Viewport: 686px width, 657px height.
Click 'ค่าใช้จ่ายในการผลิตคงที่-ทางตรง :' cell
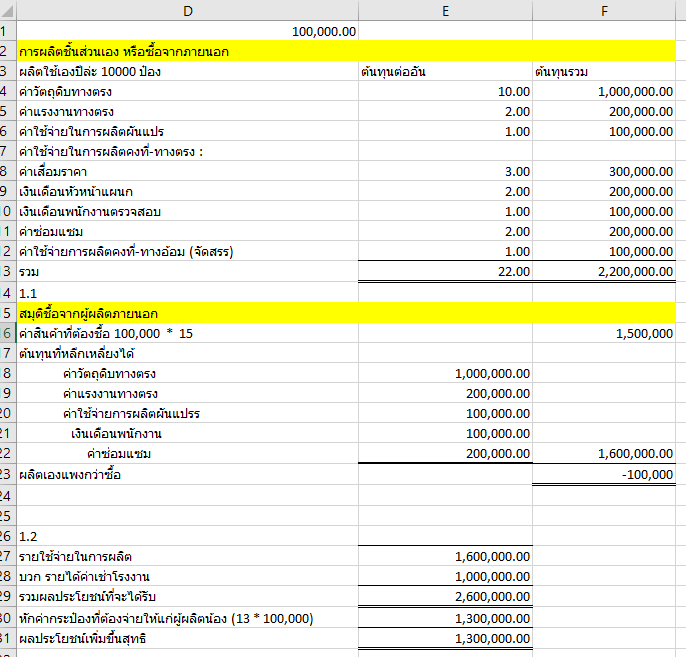[187, 151]
